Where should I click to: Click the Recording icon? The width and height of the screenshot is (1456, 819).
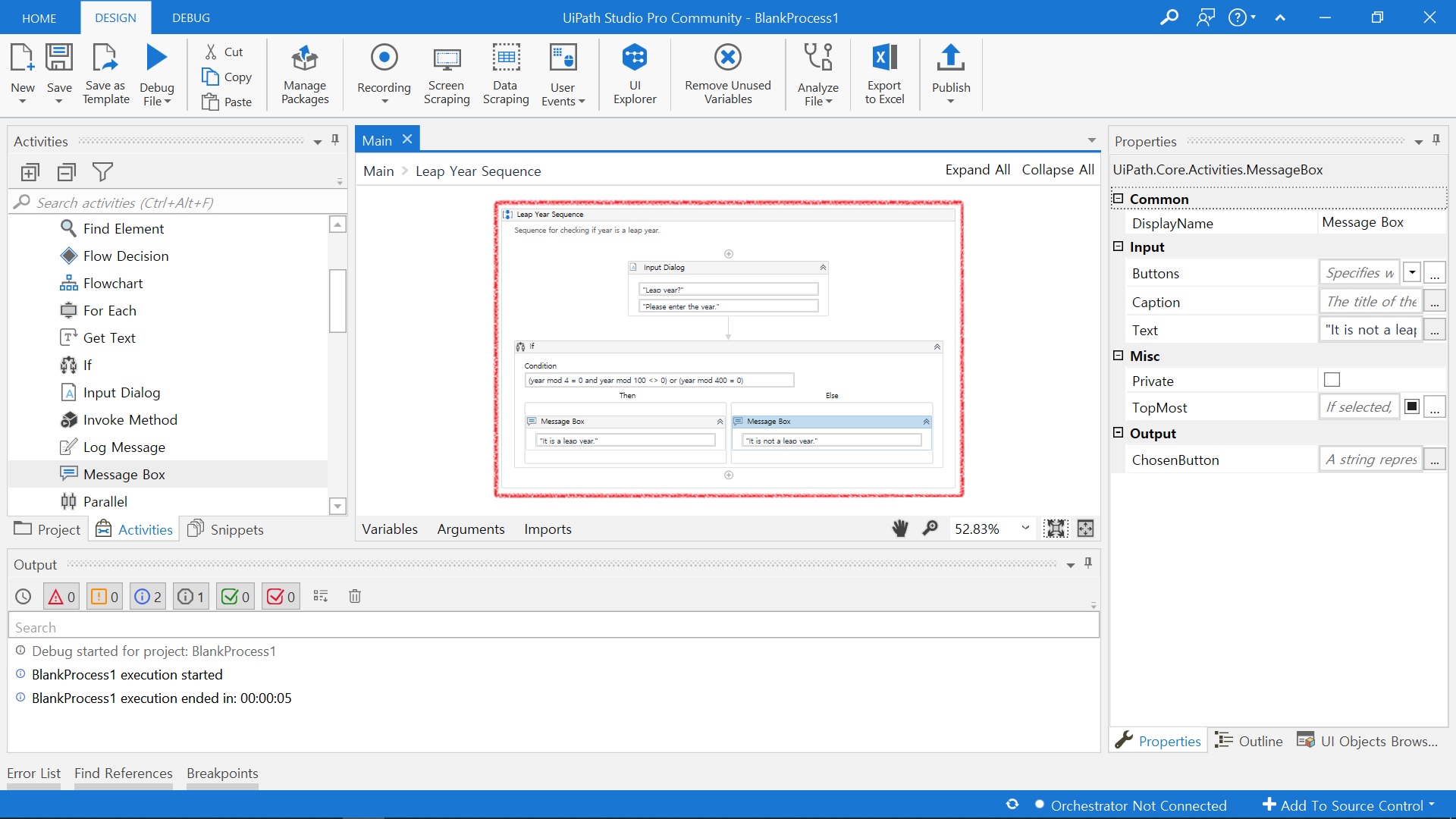click(x=384, y=58)
